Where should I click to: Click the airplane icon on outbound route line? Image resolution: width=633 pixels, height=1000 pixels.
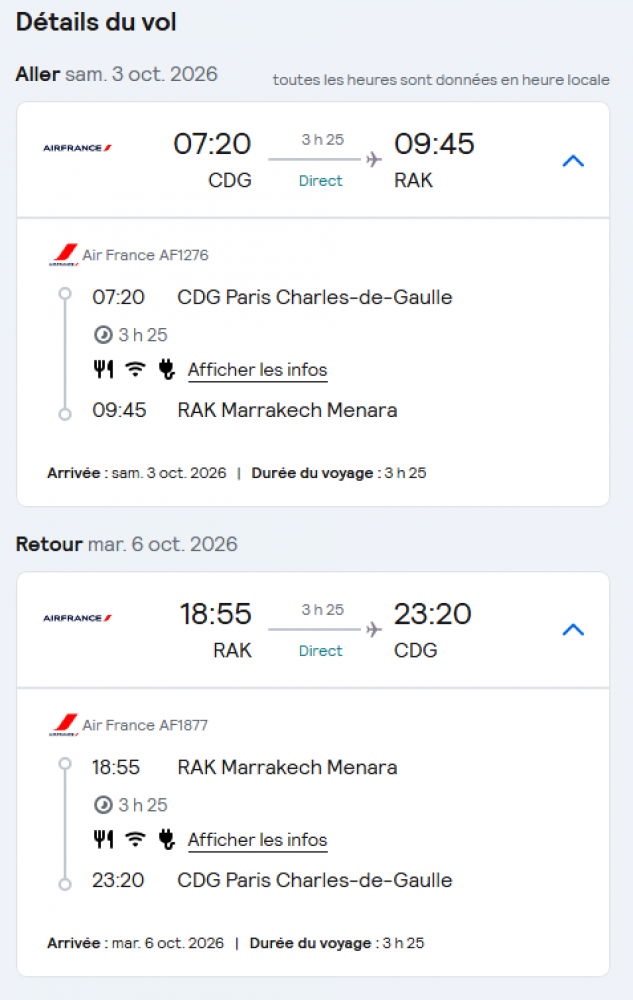374,159
